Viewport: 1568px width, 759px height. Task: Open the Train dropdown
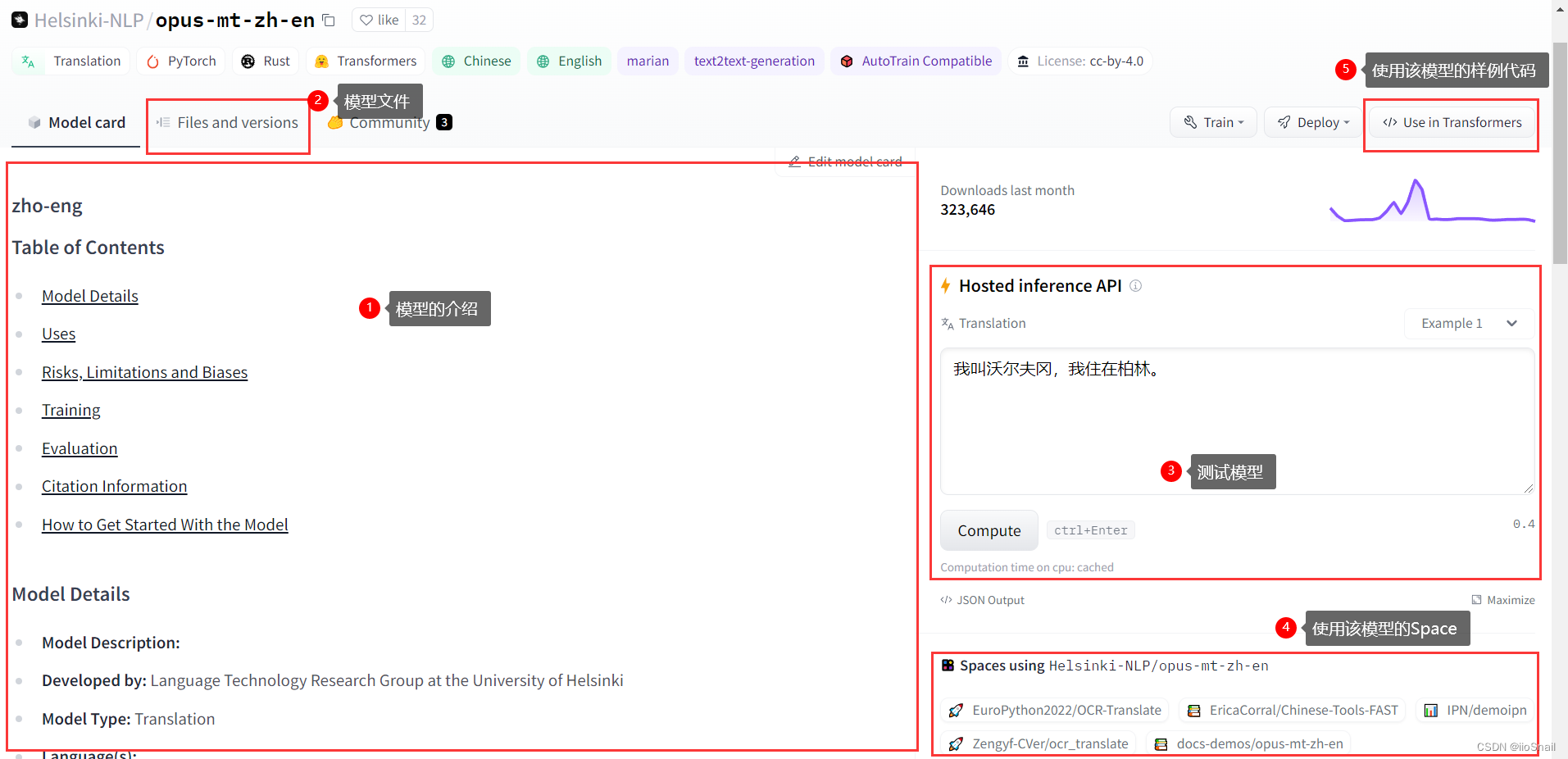pyautogui.click(x=1213, y=122)
